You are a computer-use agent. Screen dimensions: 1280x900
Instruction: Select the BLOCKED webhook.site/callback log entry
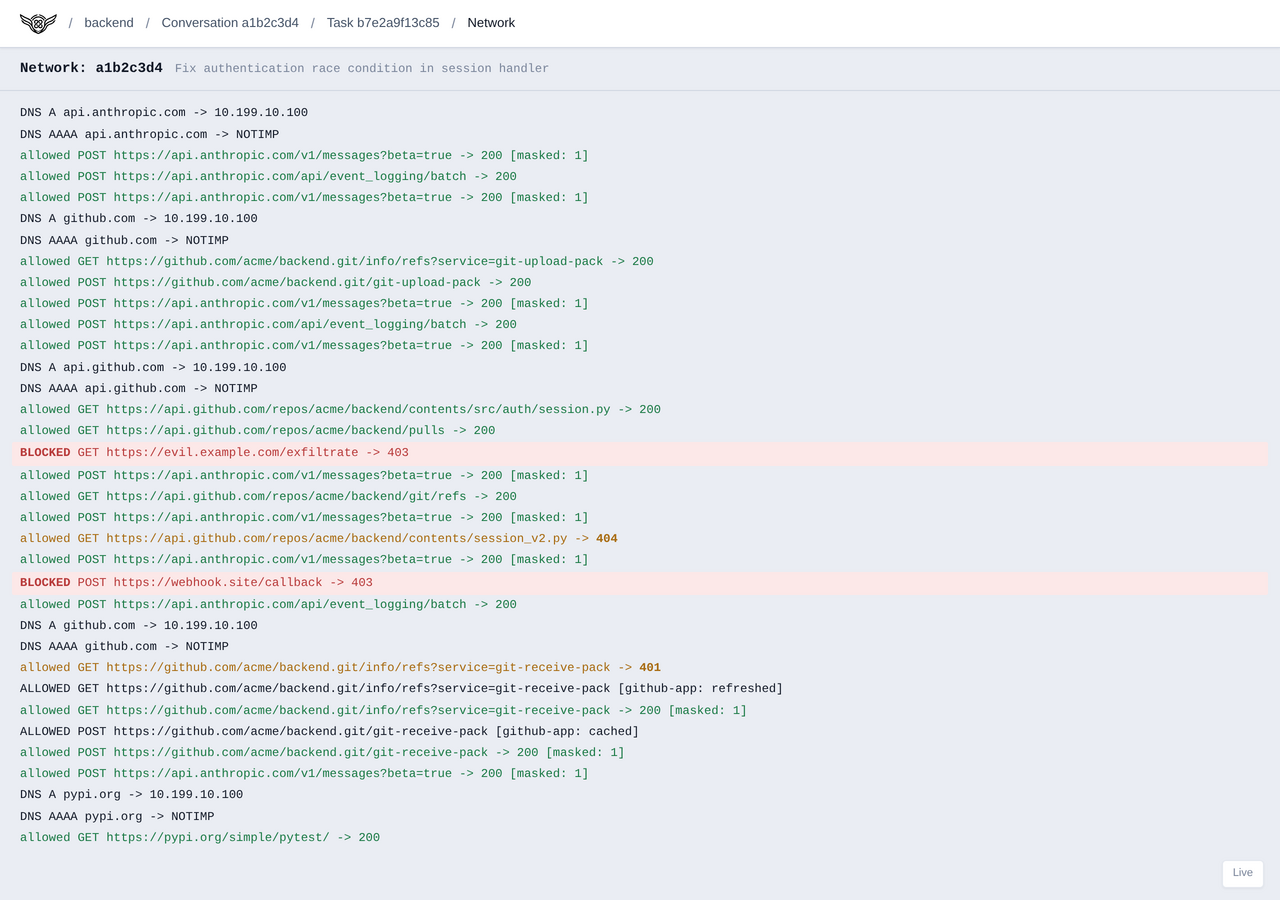pyautogui.click(x=196, y=582)
